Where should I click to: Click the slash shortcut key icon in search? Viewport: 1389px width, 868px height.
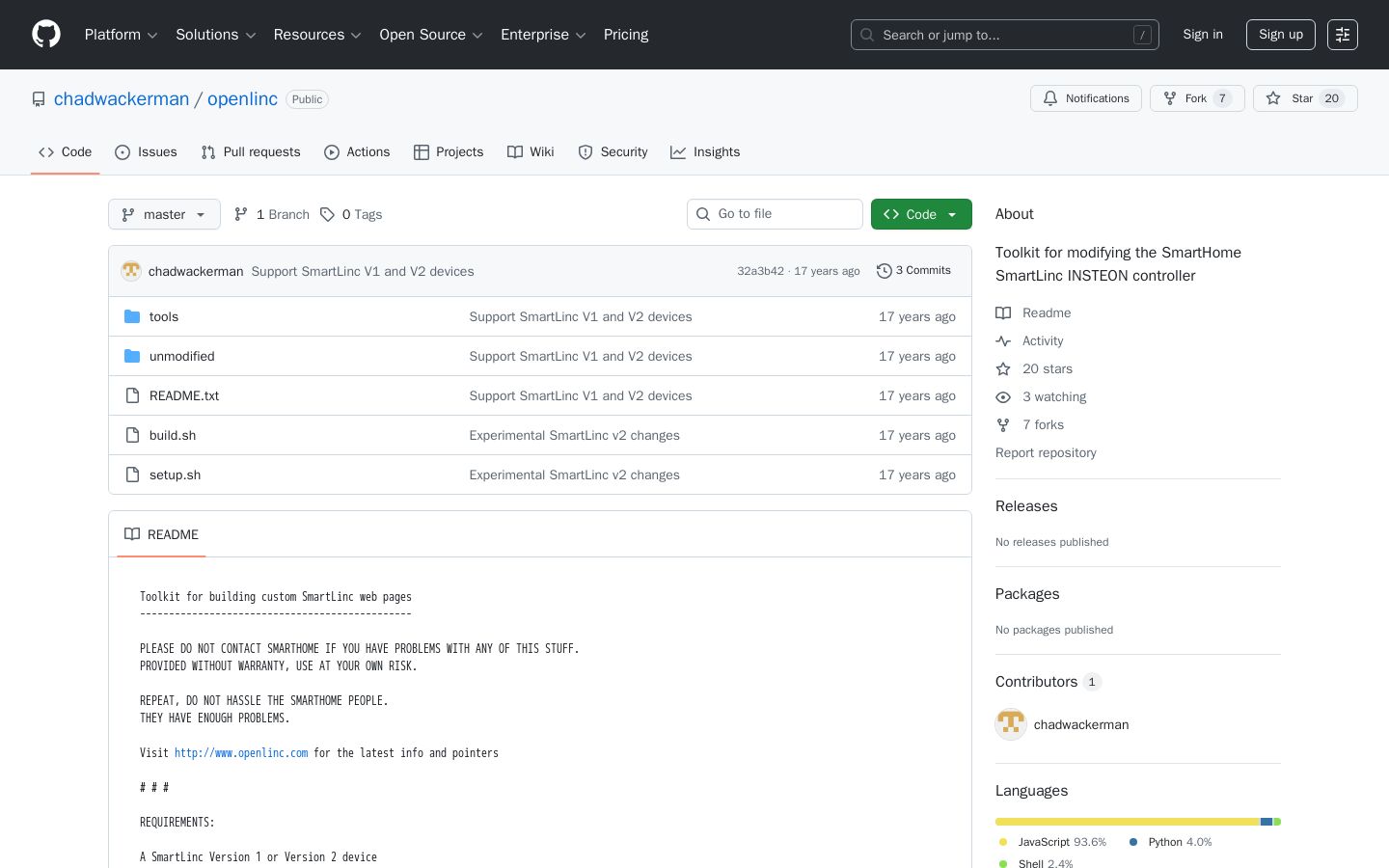pyautogui.click(x=1142, y=35)
